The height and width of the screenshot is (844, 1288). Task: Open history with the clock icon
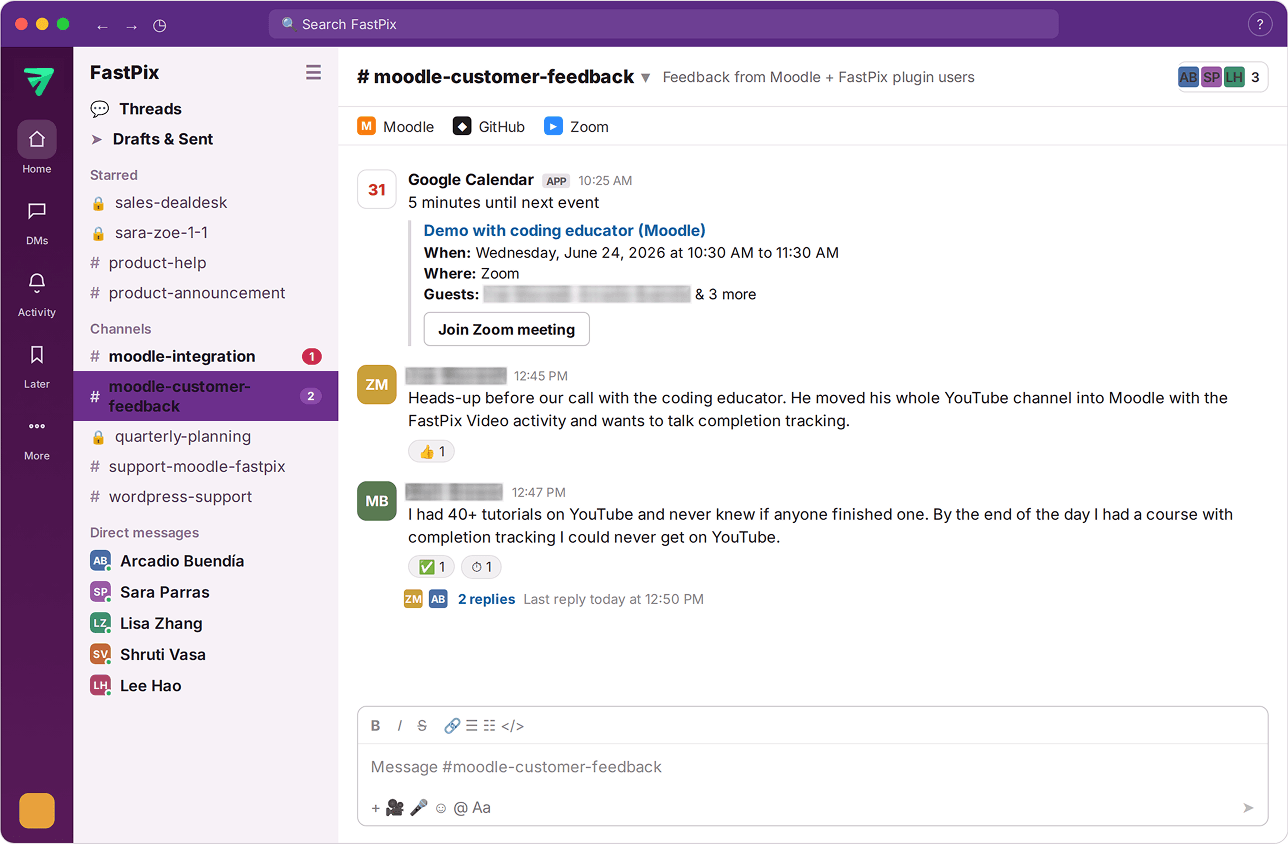(160, 25)
